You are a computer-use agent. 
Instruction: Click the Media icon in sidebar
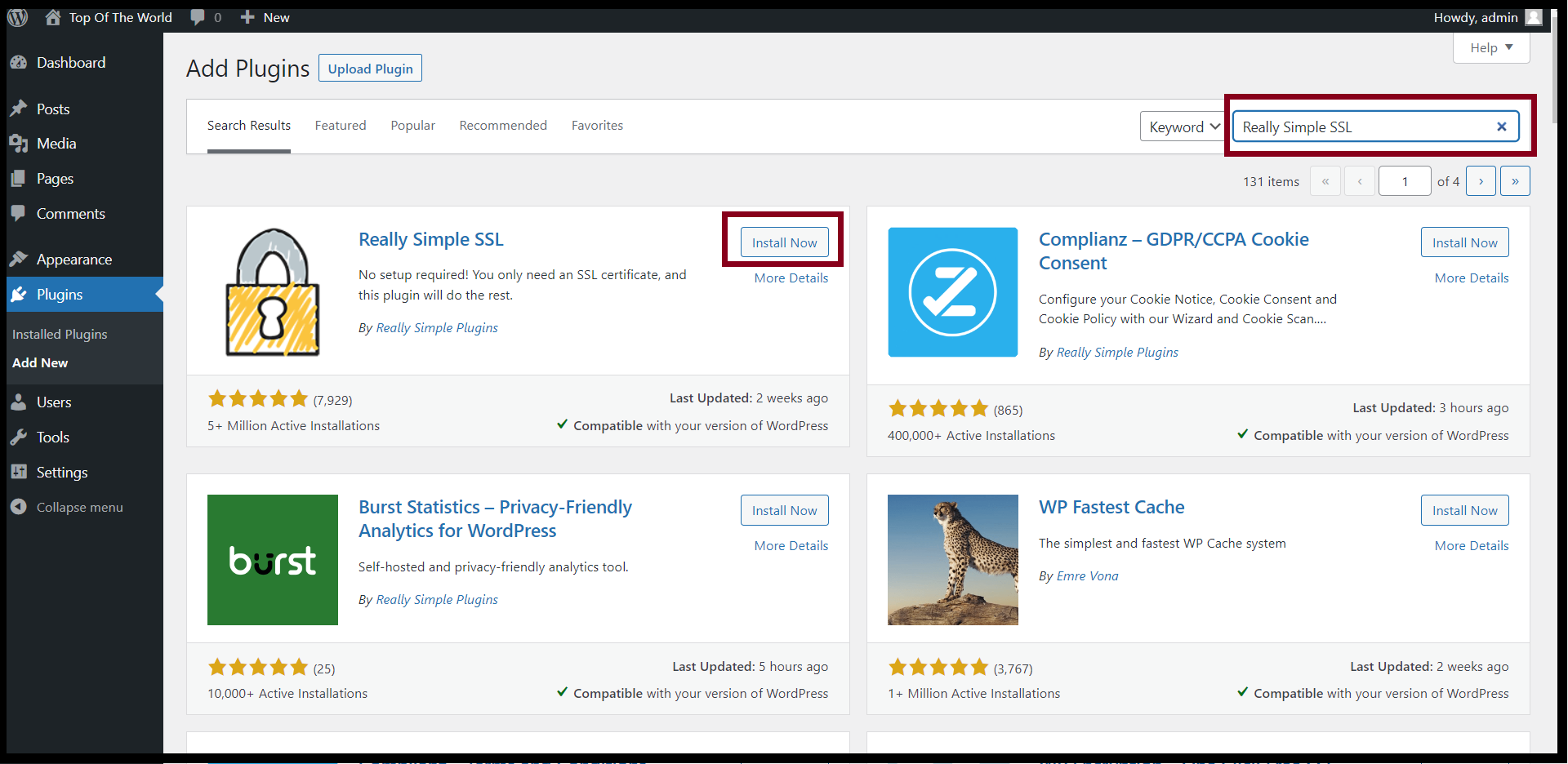point(19,144)
